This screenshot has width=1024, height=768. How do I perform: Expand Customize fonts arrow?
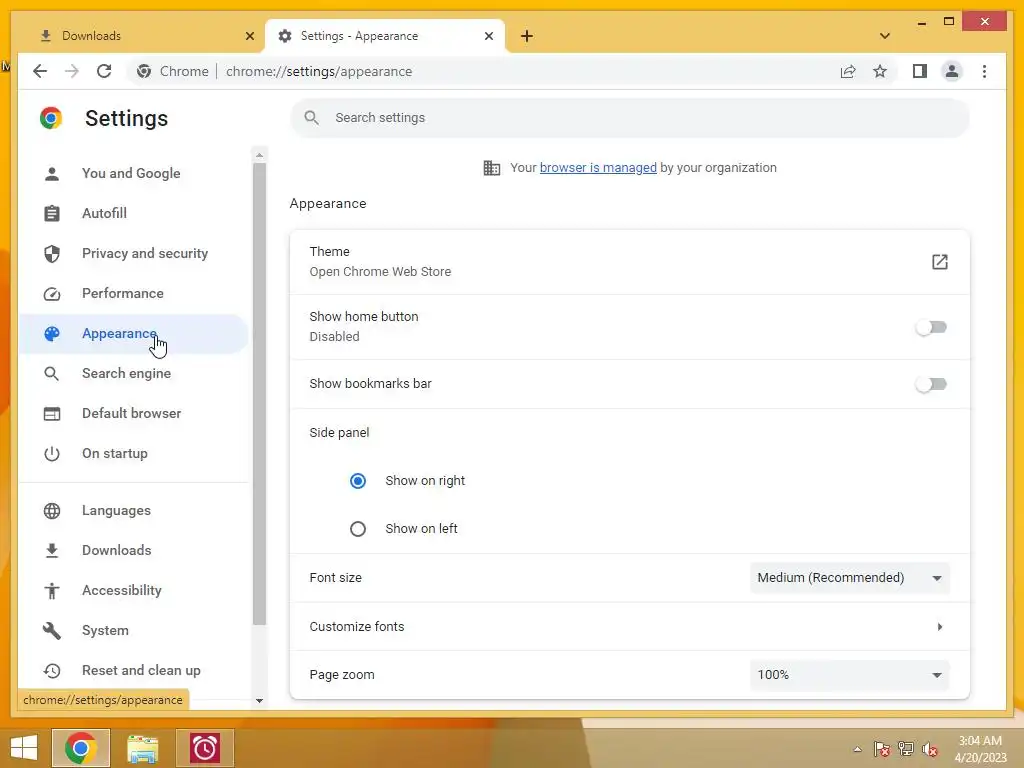pyautogui.click(x=939, y=627)
